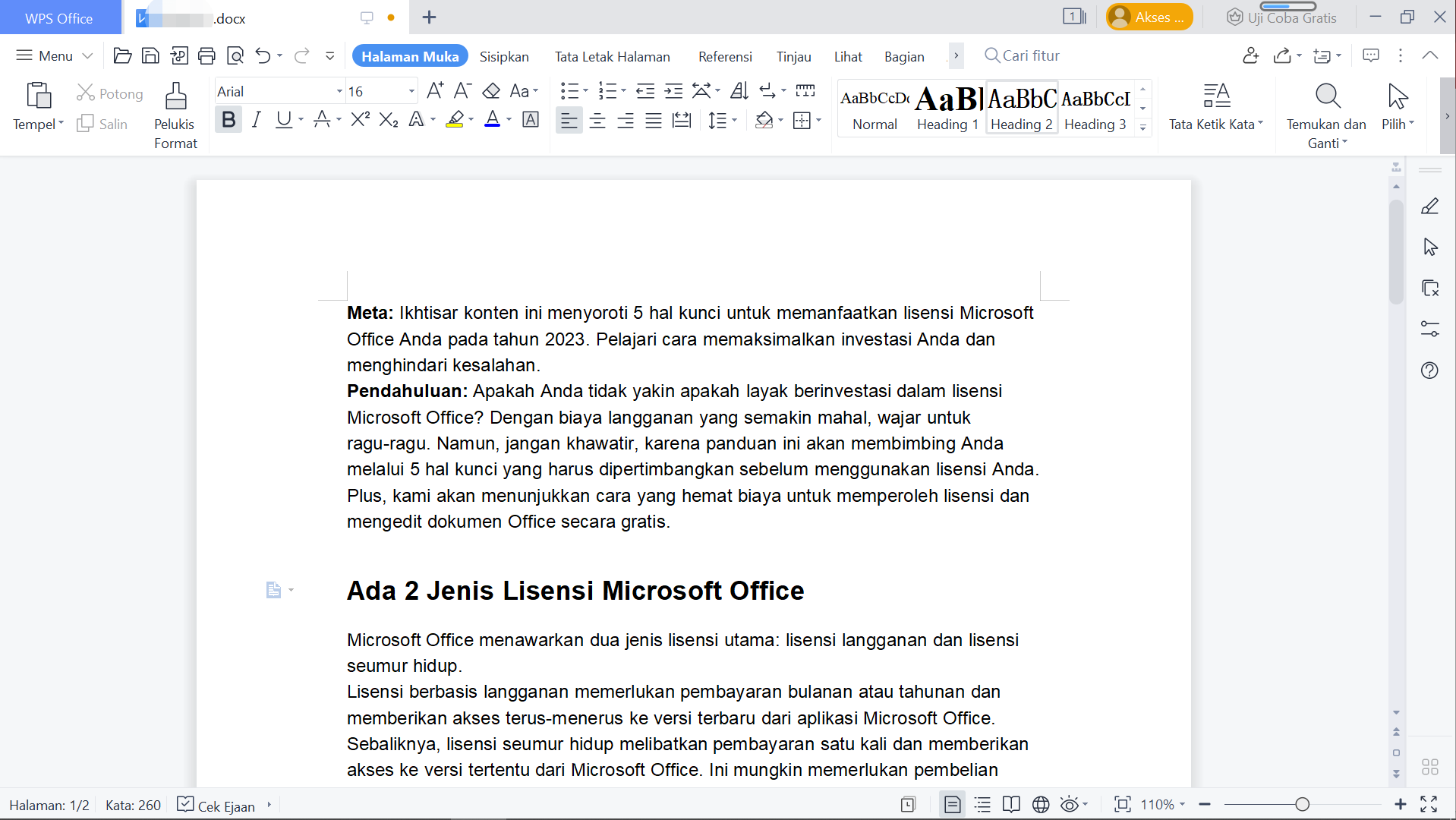This screenshot has height=820, width=1456.
Task: Toggle distributed text alignment
Action: click(x=682, y=120)
